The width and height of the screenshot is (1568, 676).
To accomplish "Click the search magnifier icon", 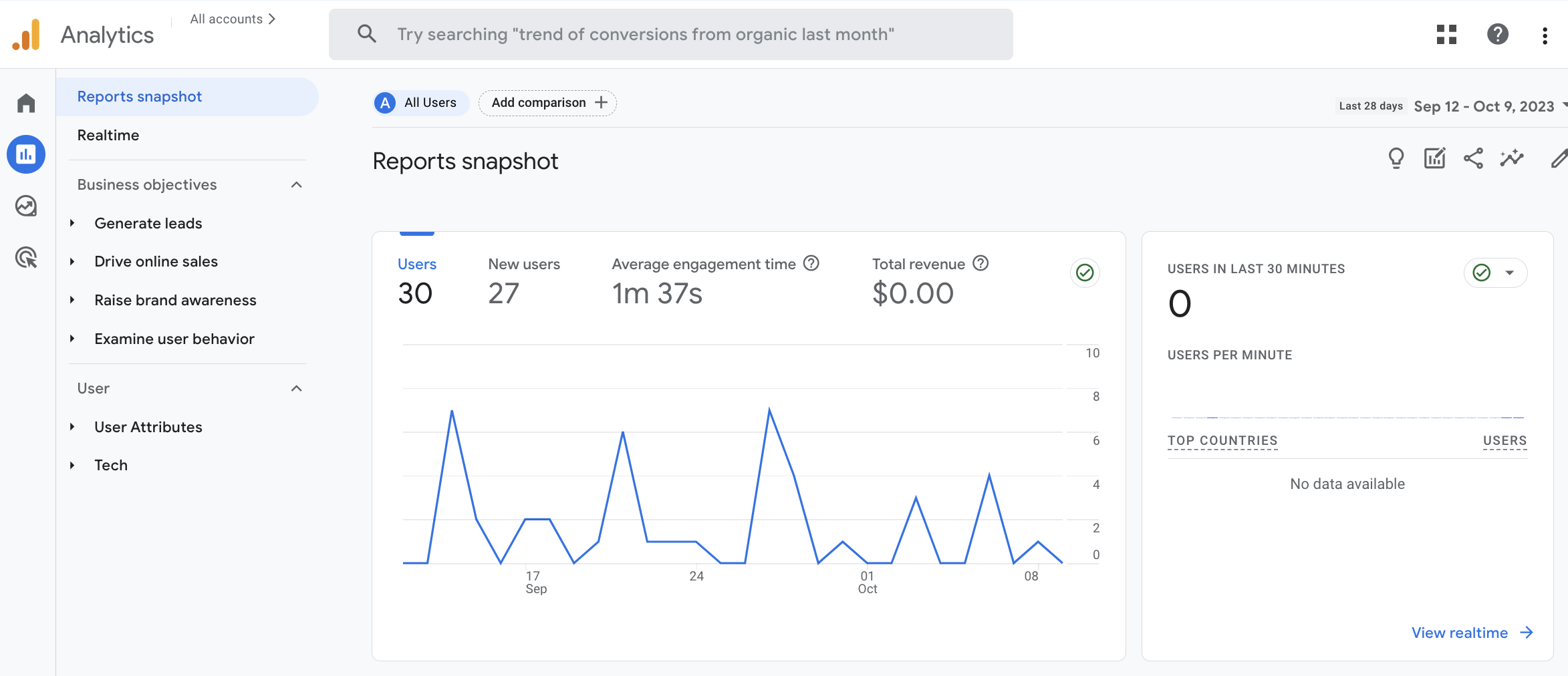I will coord(366,33).
